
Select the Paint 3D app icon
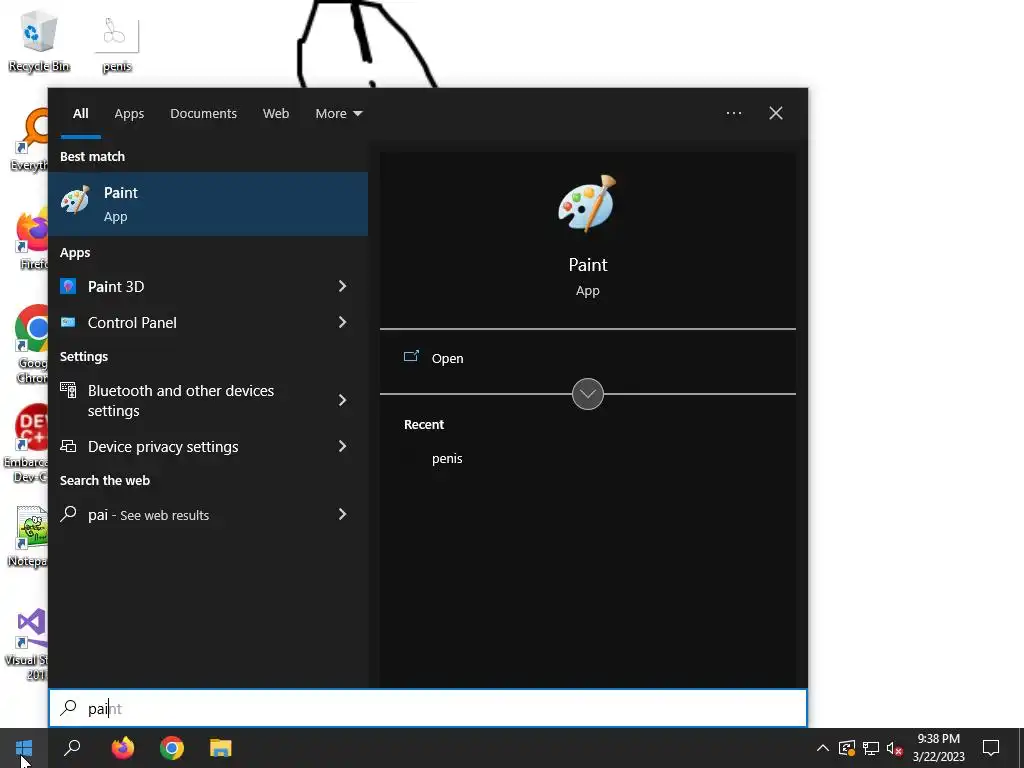point(68,286)
